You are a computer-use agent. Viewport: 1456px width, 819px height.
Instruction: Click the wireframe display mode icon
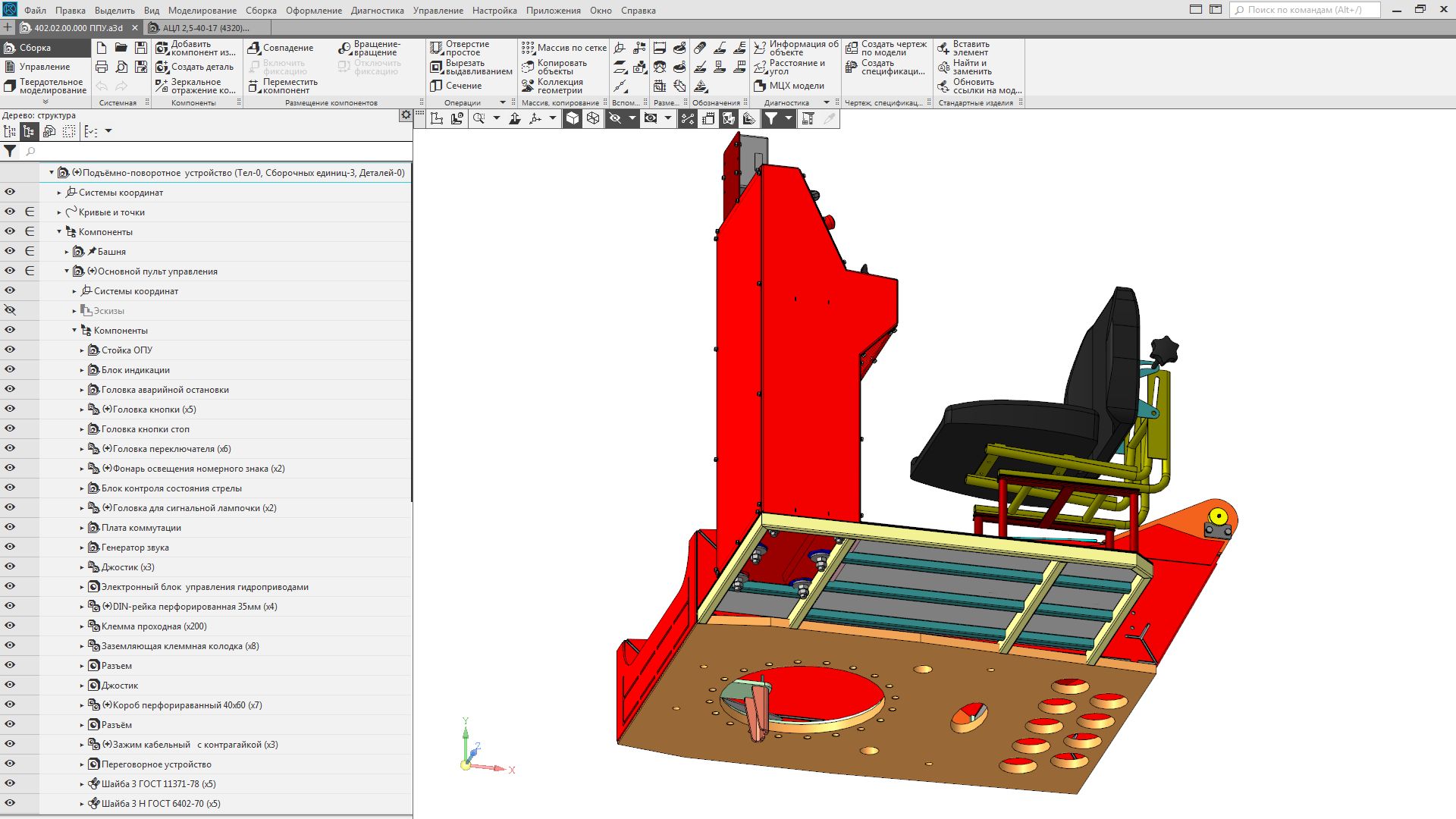[x=593, y=118]
